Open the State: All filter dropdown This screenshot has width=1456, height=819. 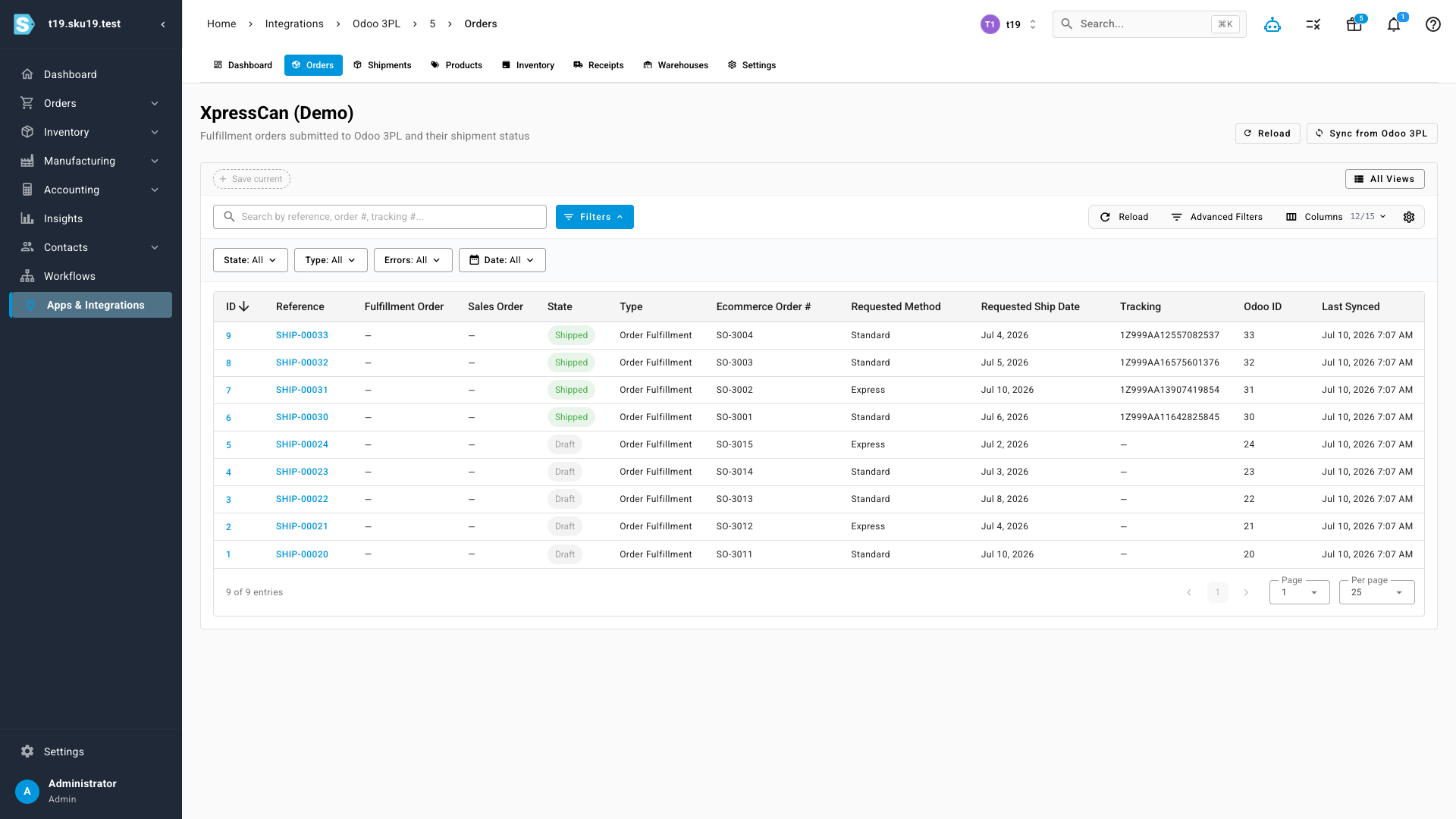(x=250, y=260)
